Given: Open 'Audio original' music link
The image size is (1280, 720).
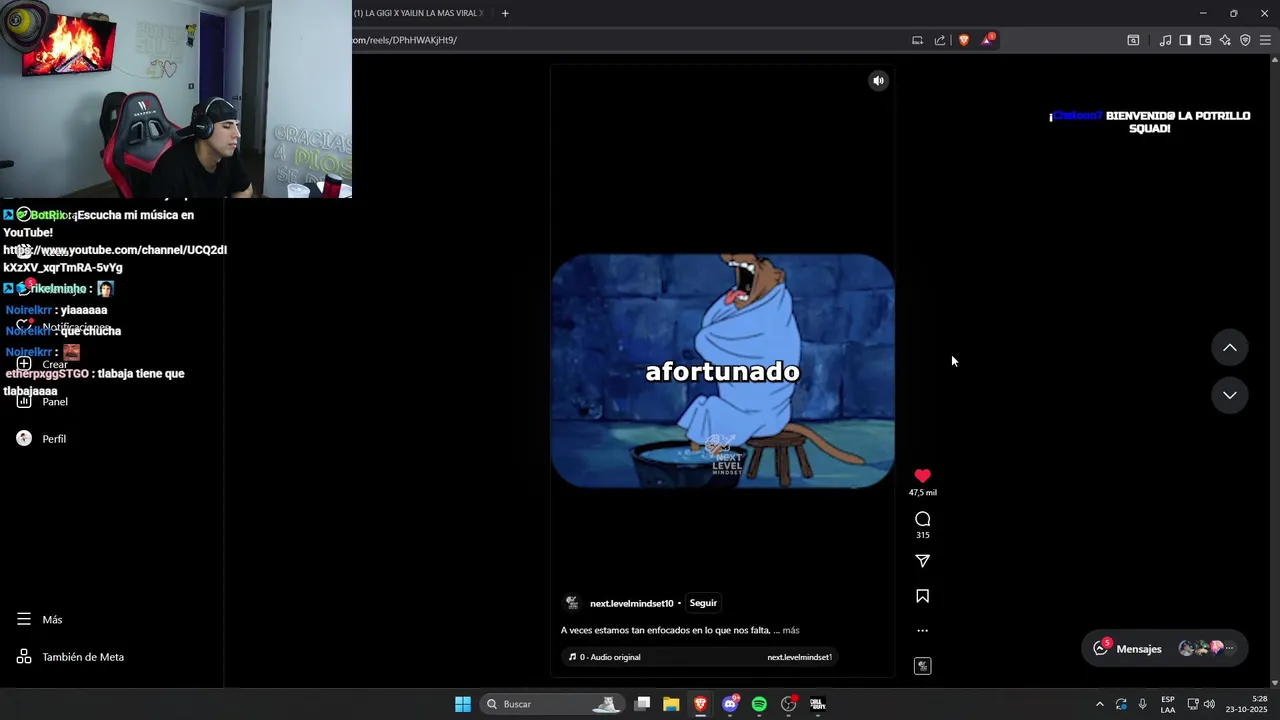Looking at the screenshot, I should point(610,657).
